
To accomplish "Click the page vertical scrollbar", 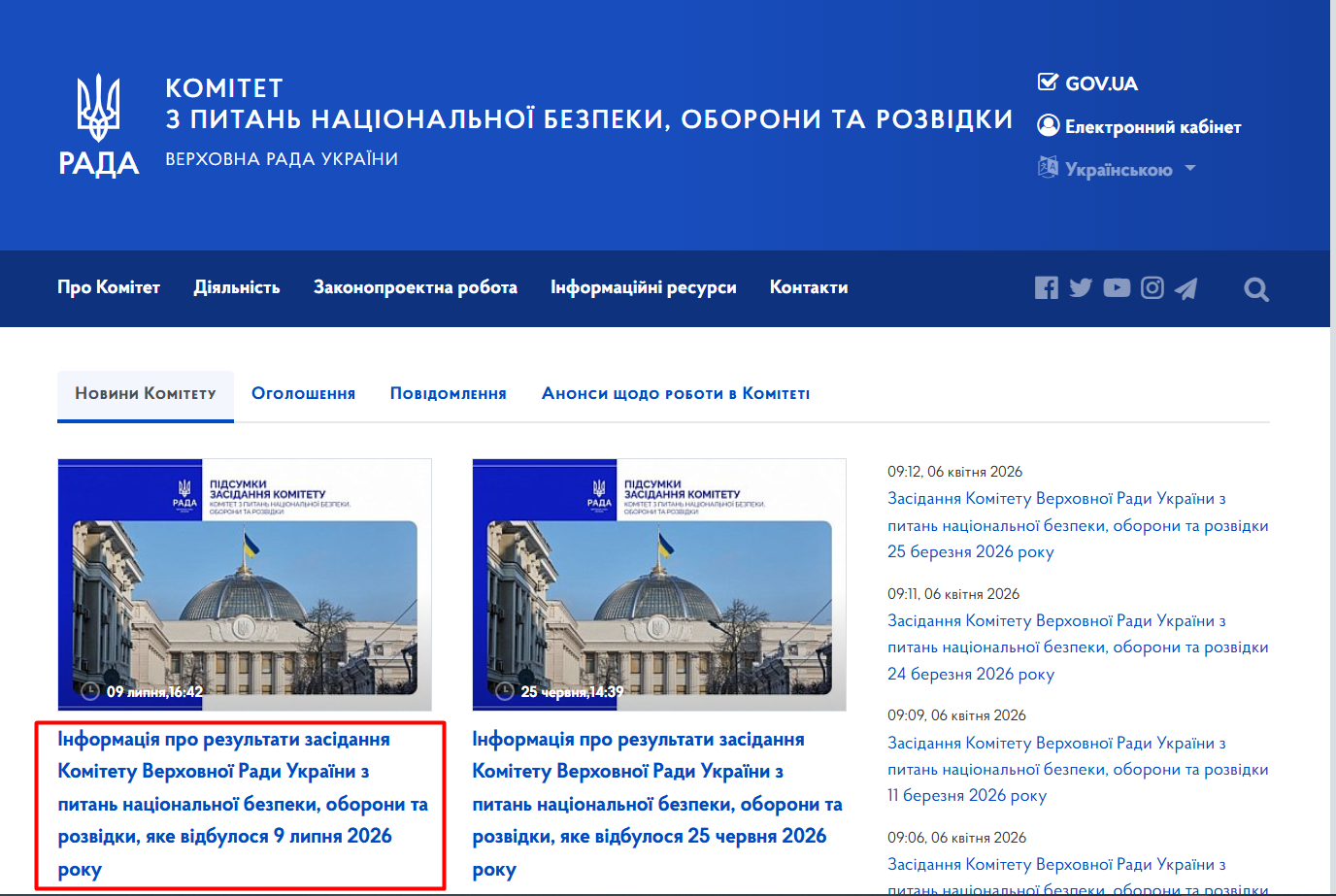I will [1333, 447].
